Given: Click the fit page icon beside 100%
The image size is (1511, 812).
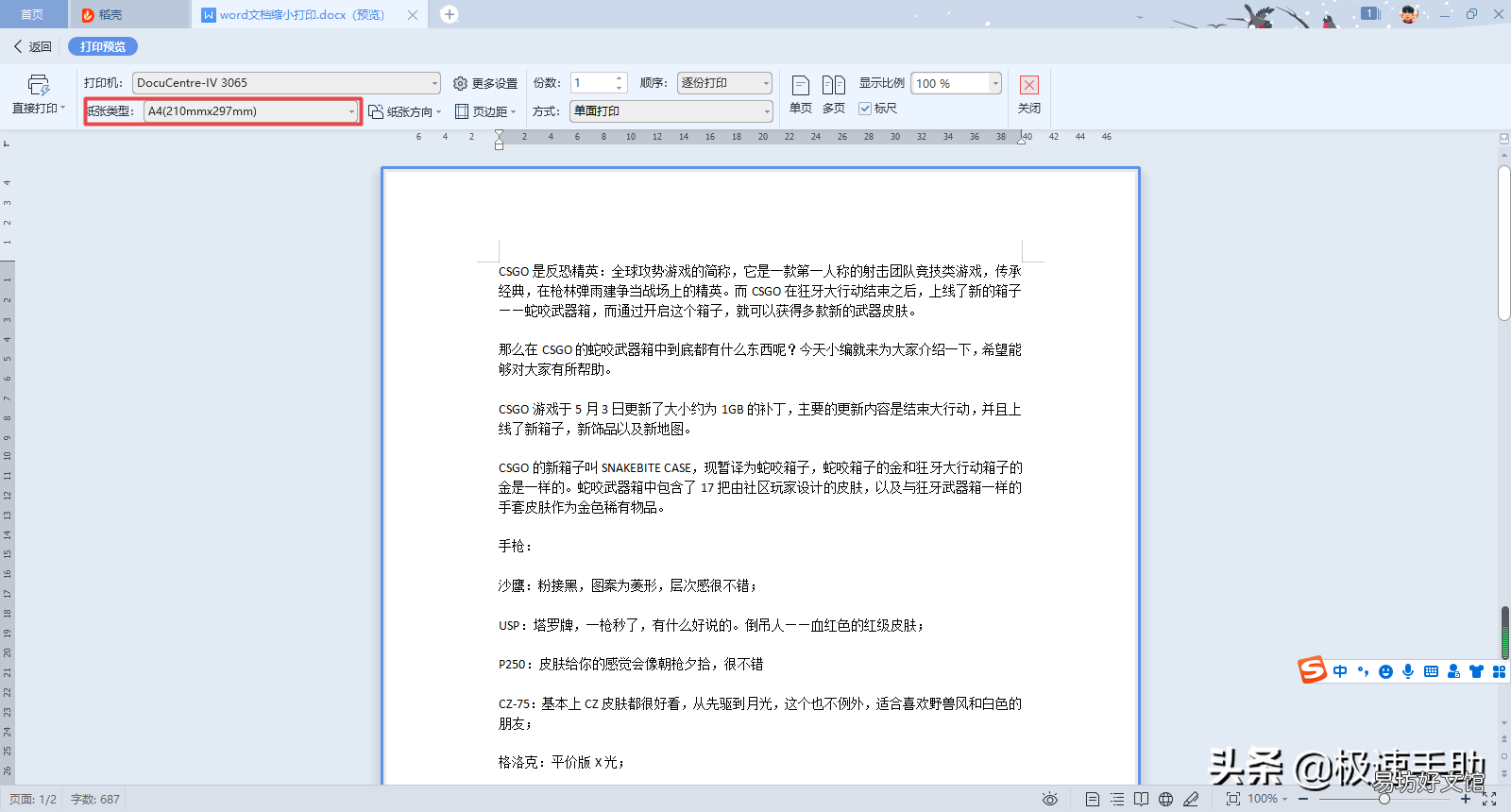Looking at the screenshot, I should coord(1233,799).
